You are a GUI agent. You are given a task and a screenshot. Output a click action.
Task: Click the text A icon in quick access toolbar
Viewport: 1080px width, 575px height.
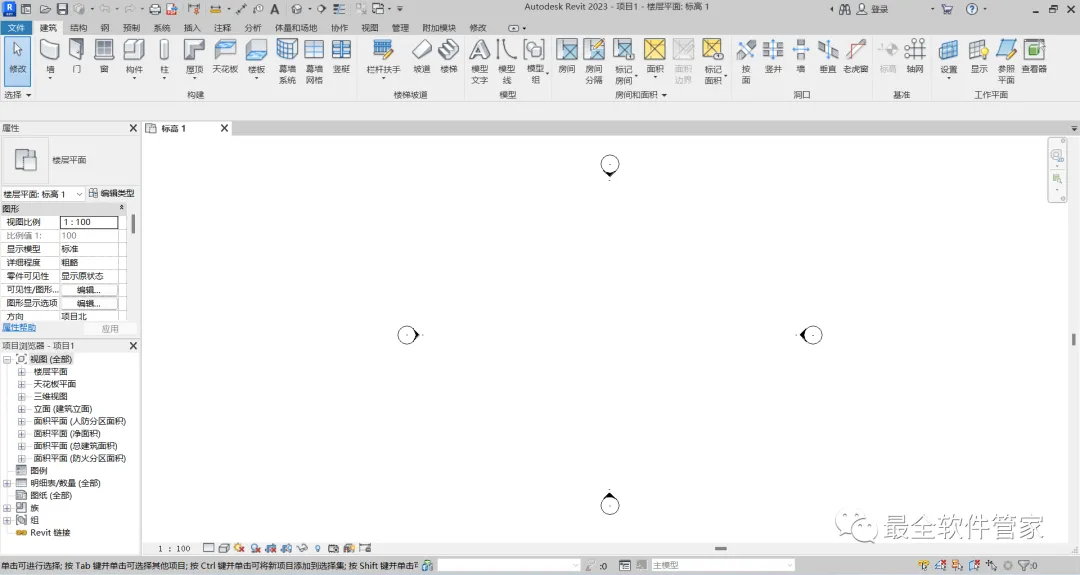[275, 9]
